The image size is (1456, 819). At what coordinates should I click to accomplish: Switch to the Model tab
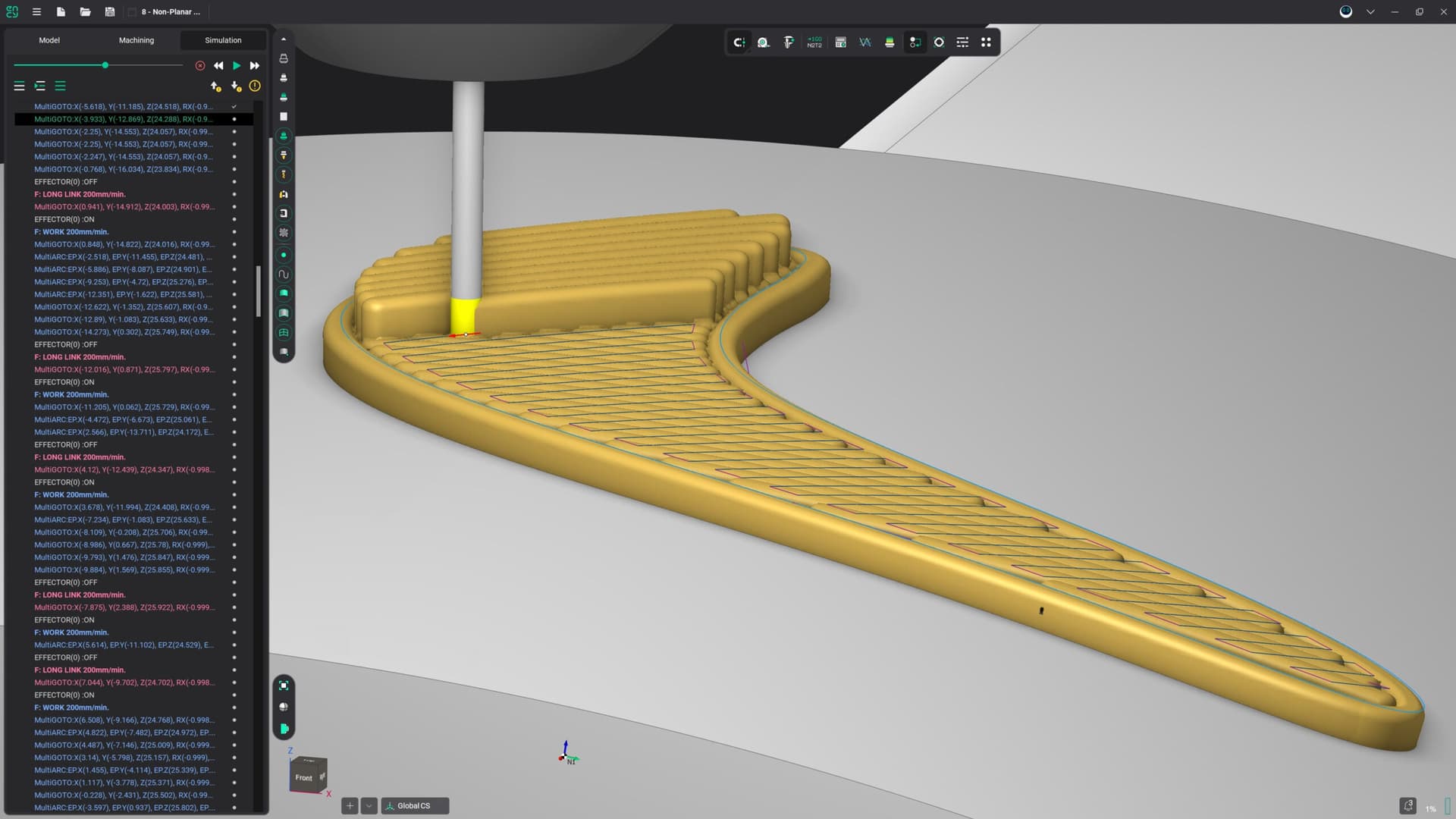pyautogui.click(x=49, y=40)
